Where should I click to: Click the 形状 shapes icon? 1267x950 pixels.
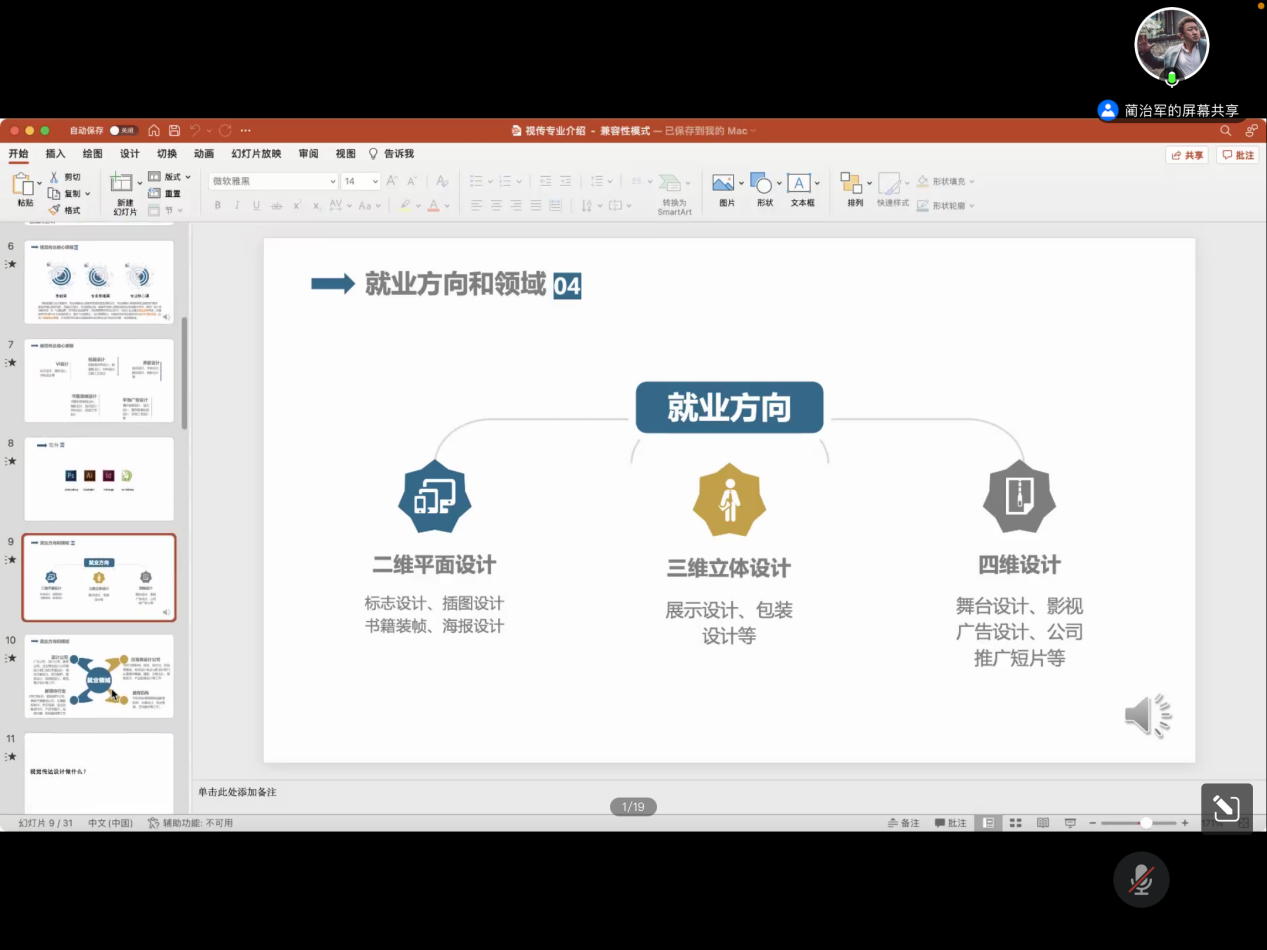(x=762, y=183)
